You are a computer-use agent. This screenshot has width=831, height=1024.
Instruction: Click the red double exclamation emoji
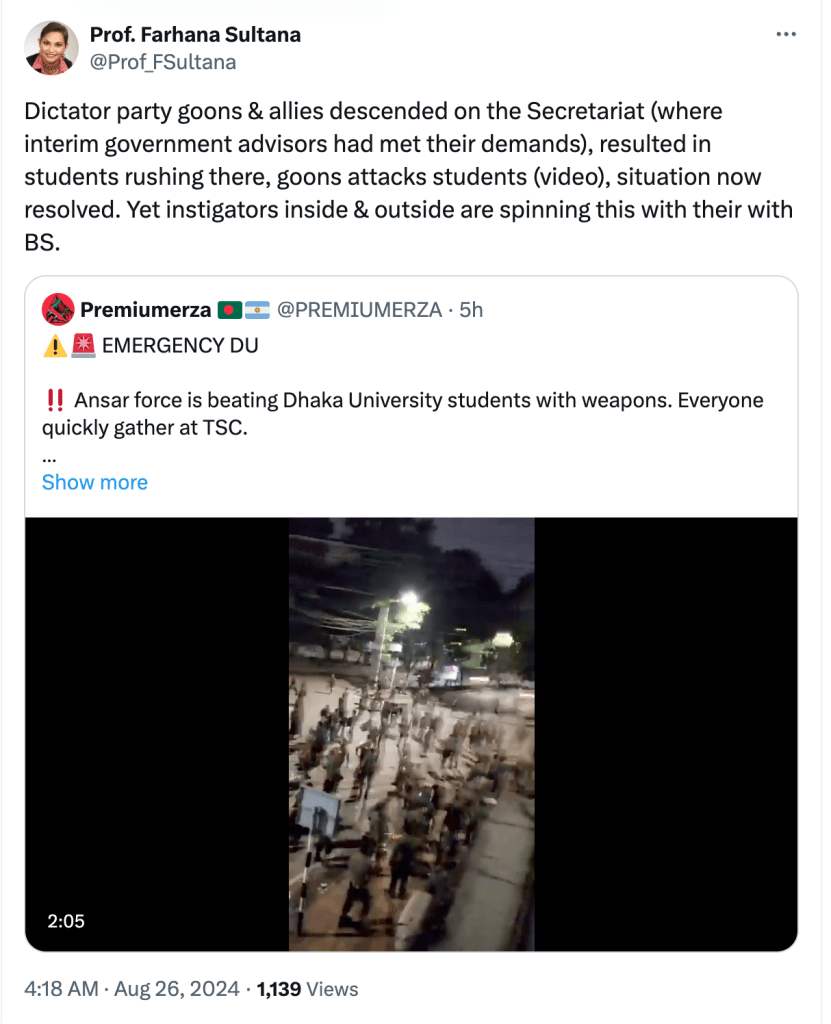[55, 401]
